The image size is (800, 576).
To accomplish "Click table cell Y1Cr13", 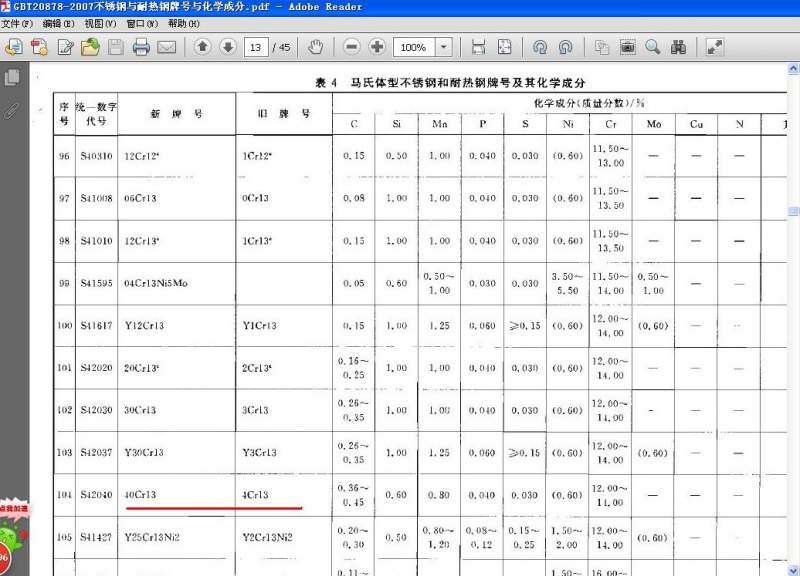I will (259, 325).
